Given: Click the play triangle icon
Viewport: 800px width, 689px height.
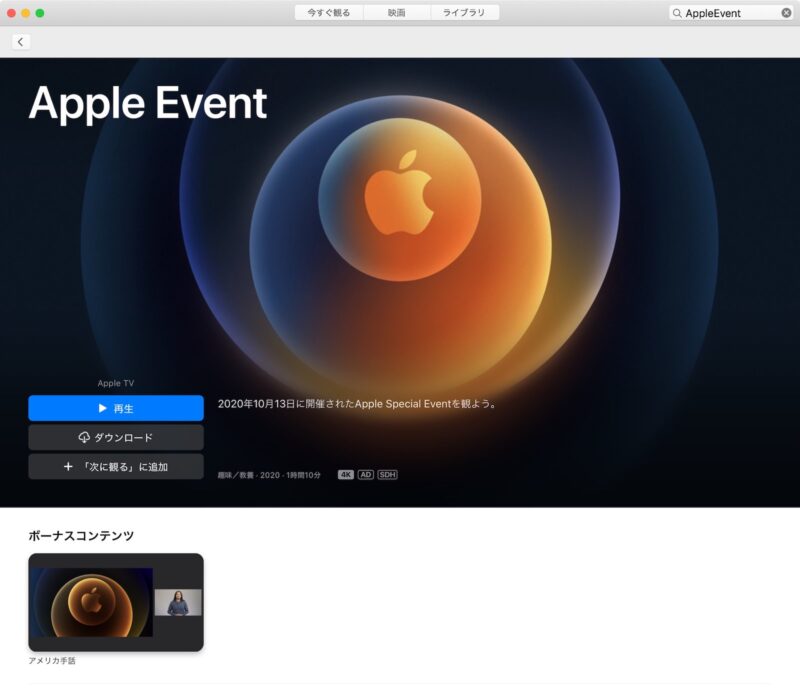Looking at the screenshot, I should [x=101, y=407].
